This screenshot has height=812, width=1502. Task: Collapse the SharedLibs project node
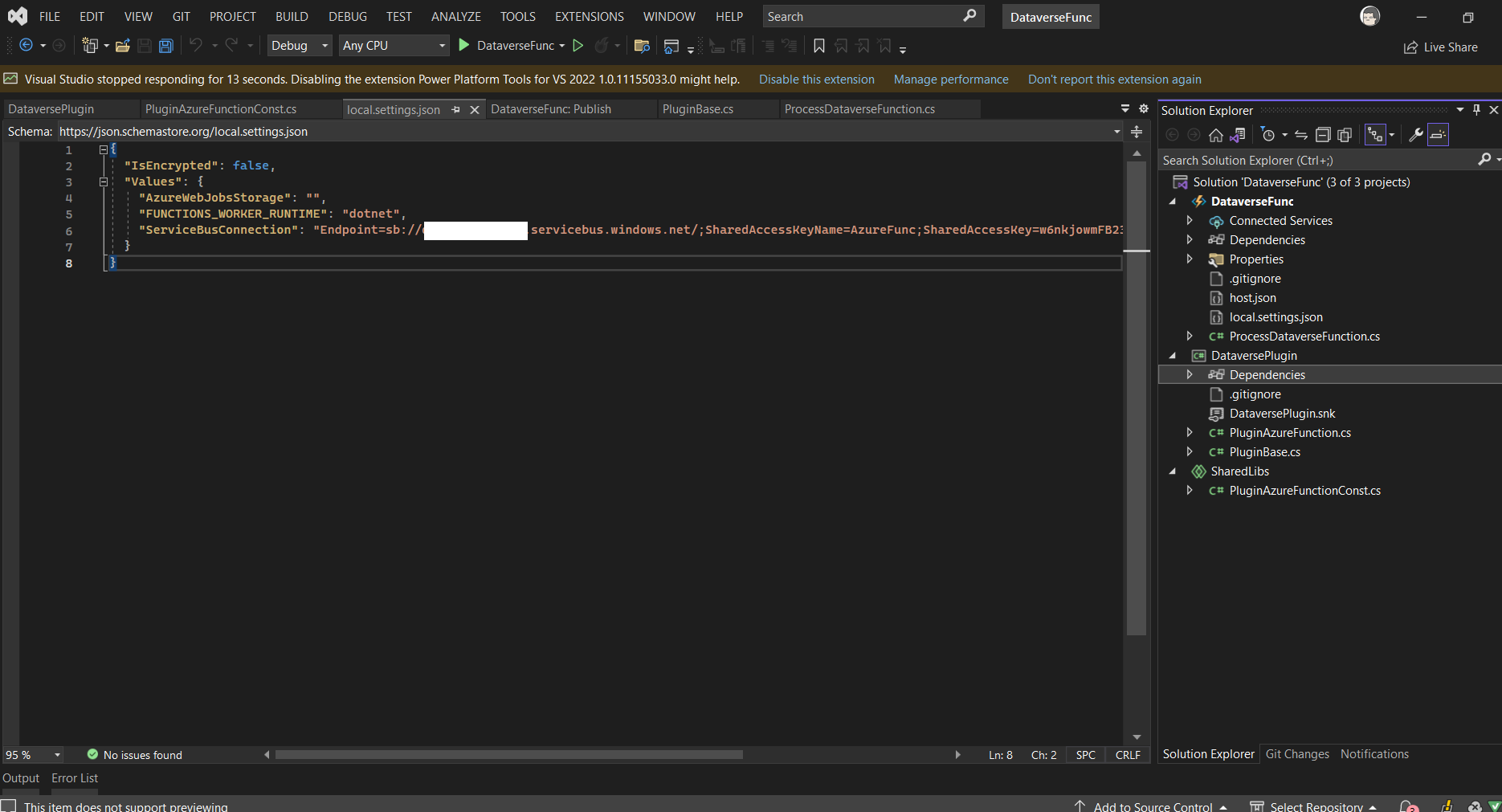click(x=1173, y=471)
